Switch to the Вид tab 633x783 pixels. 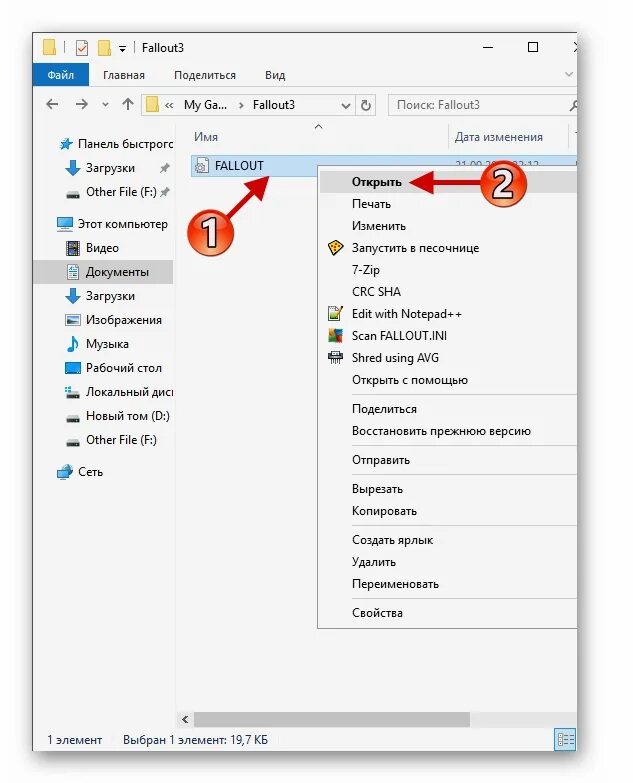[x=275, y=75]
